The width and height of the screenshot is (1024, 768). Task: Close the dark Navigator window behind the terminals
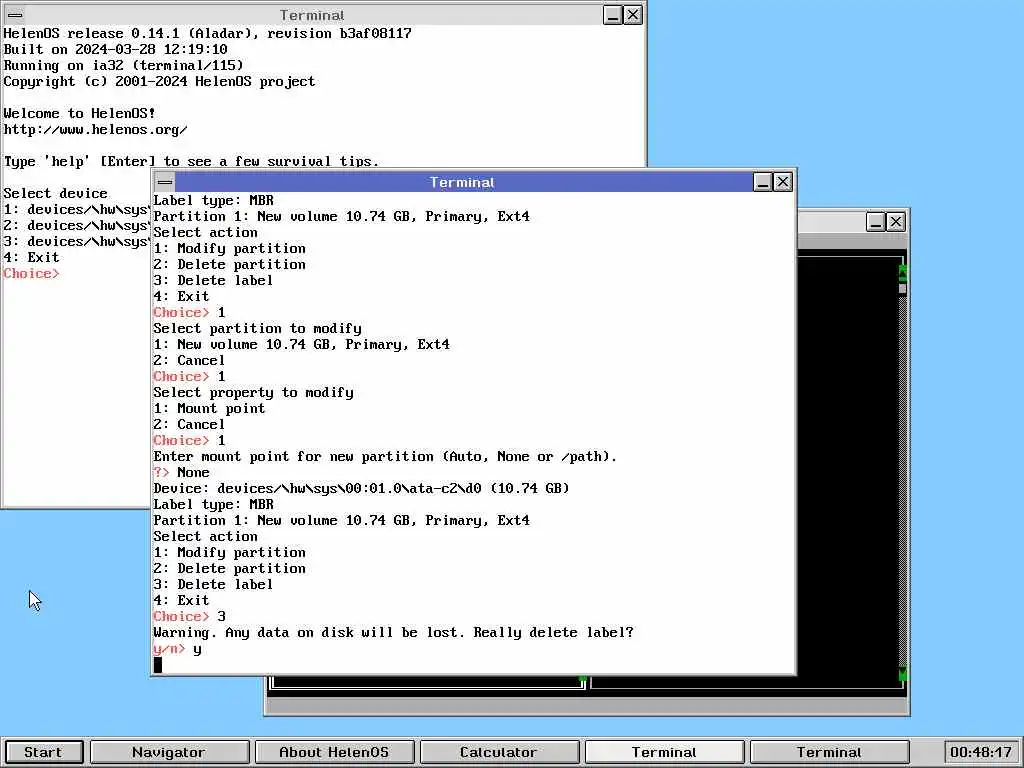point(896,222)
